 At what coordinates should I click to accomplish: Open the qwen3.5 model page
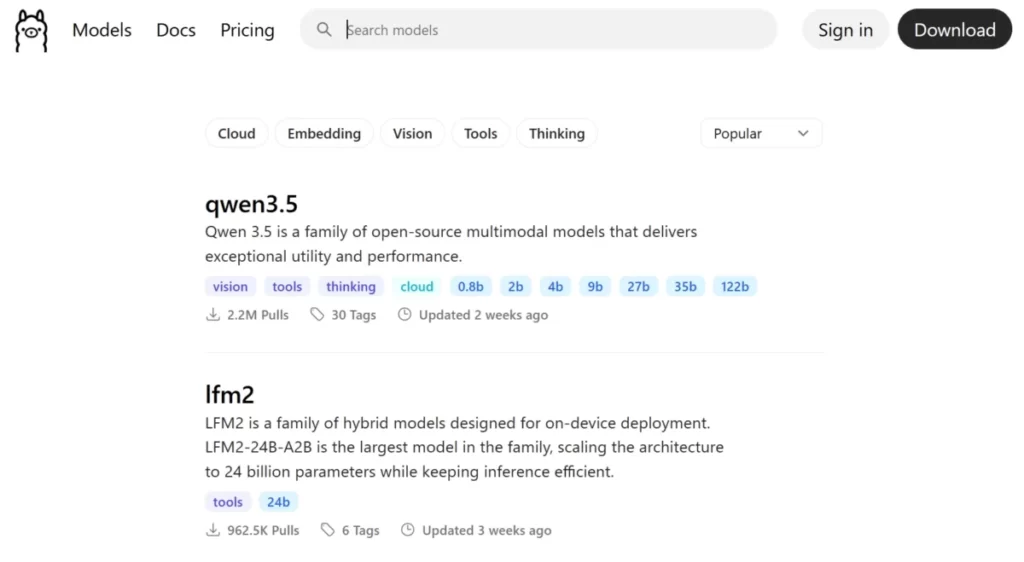click(x=251, y=205)
